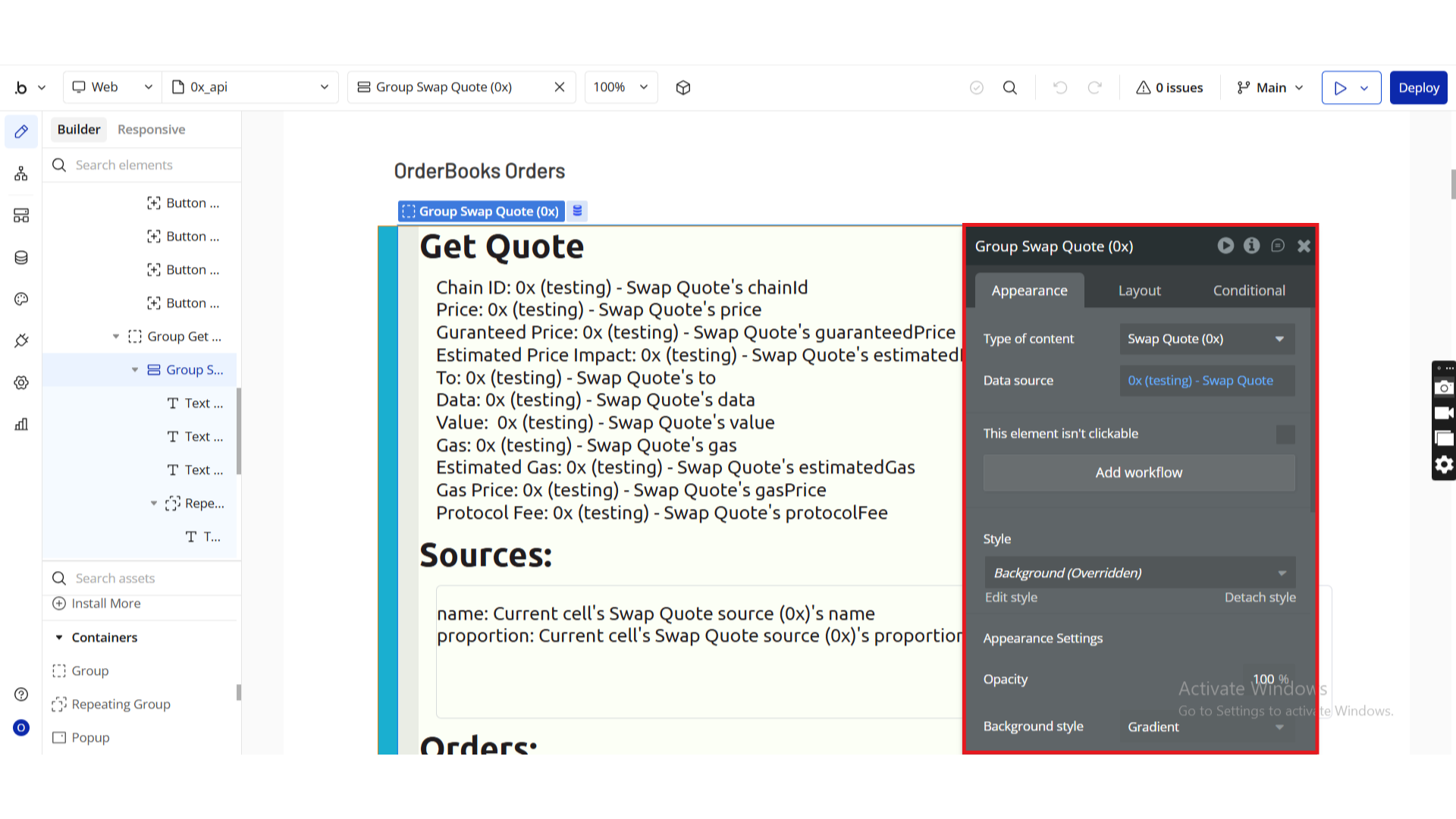
Task: Switch to the Layout tab
Action: (1139, 290)
